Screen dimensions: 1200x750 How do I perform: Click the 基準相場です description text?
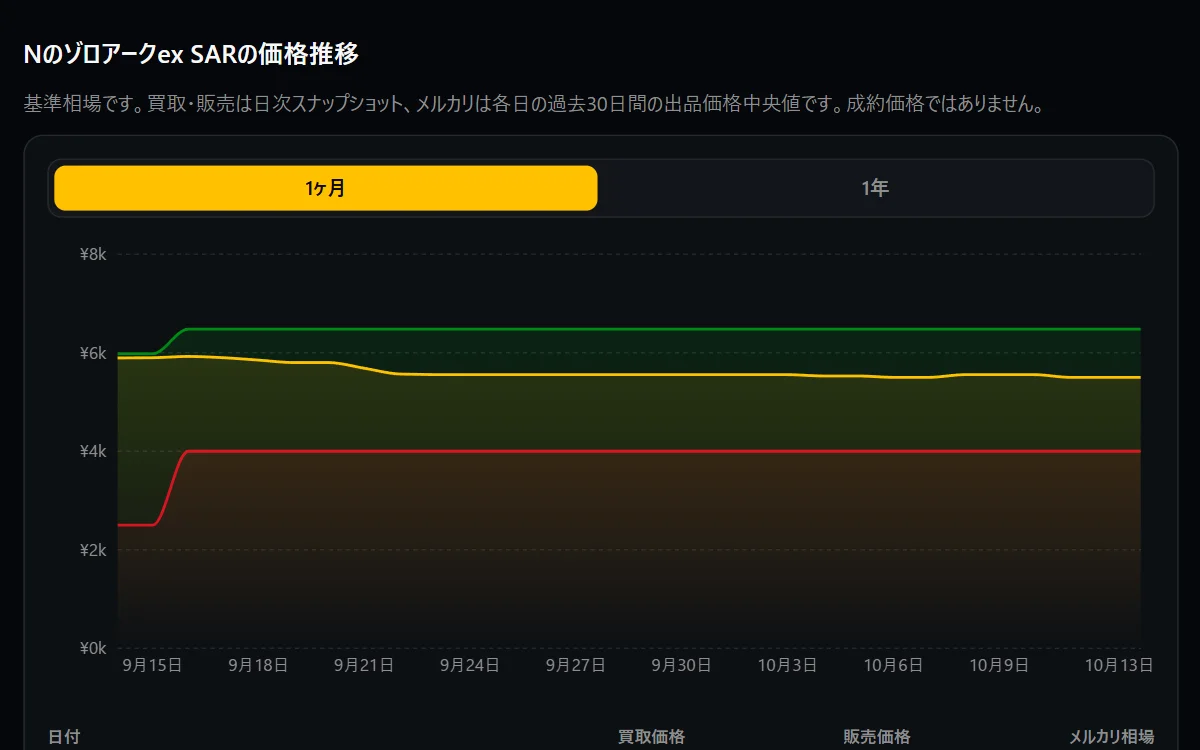click(534, 104)
